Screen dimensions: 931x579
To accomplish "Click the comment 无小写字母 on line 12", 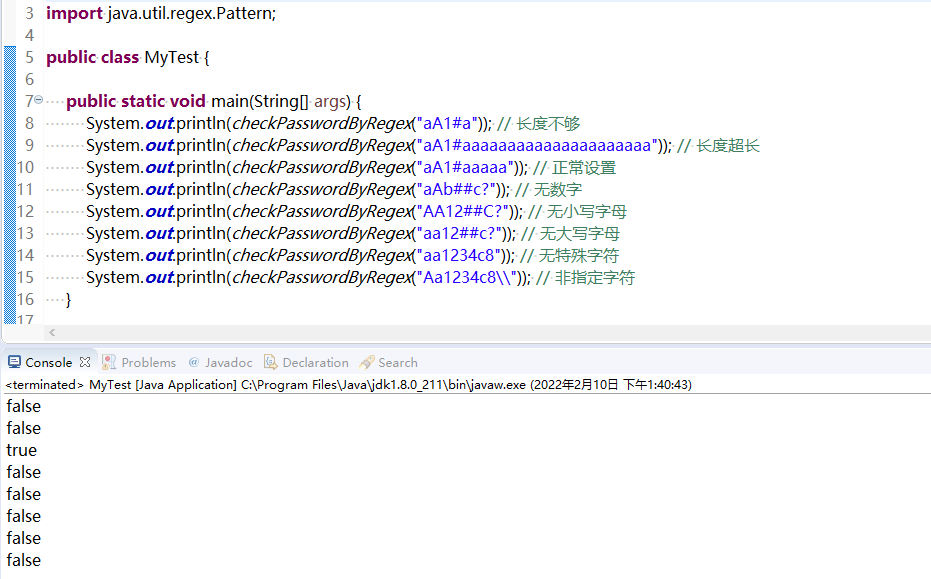I will pyautogui.click(x=587, y=211).
